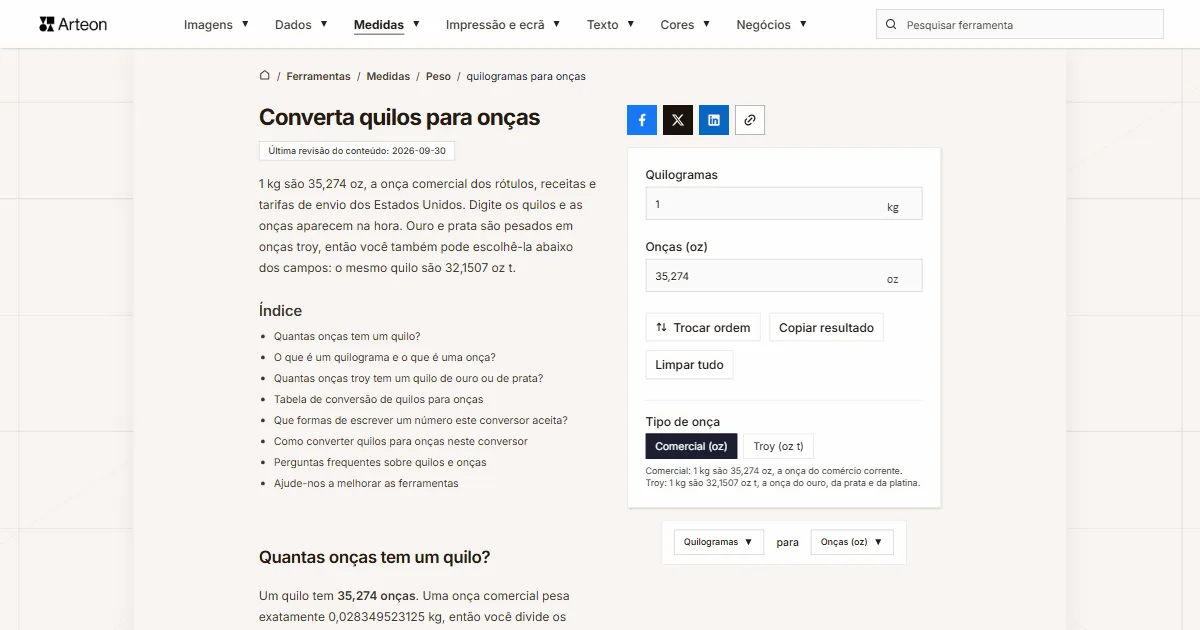Jump to Que formas de escrever section
This screenshot has height=630, width=1200.
pyautogui.click(x=421, y=420)
